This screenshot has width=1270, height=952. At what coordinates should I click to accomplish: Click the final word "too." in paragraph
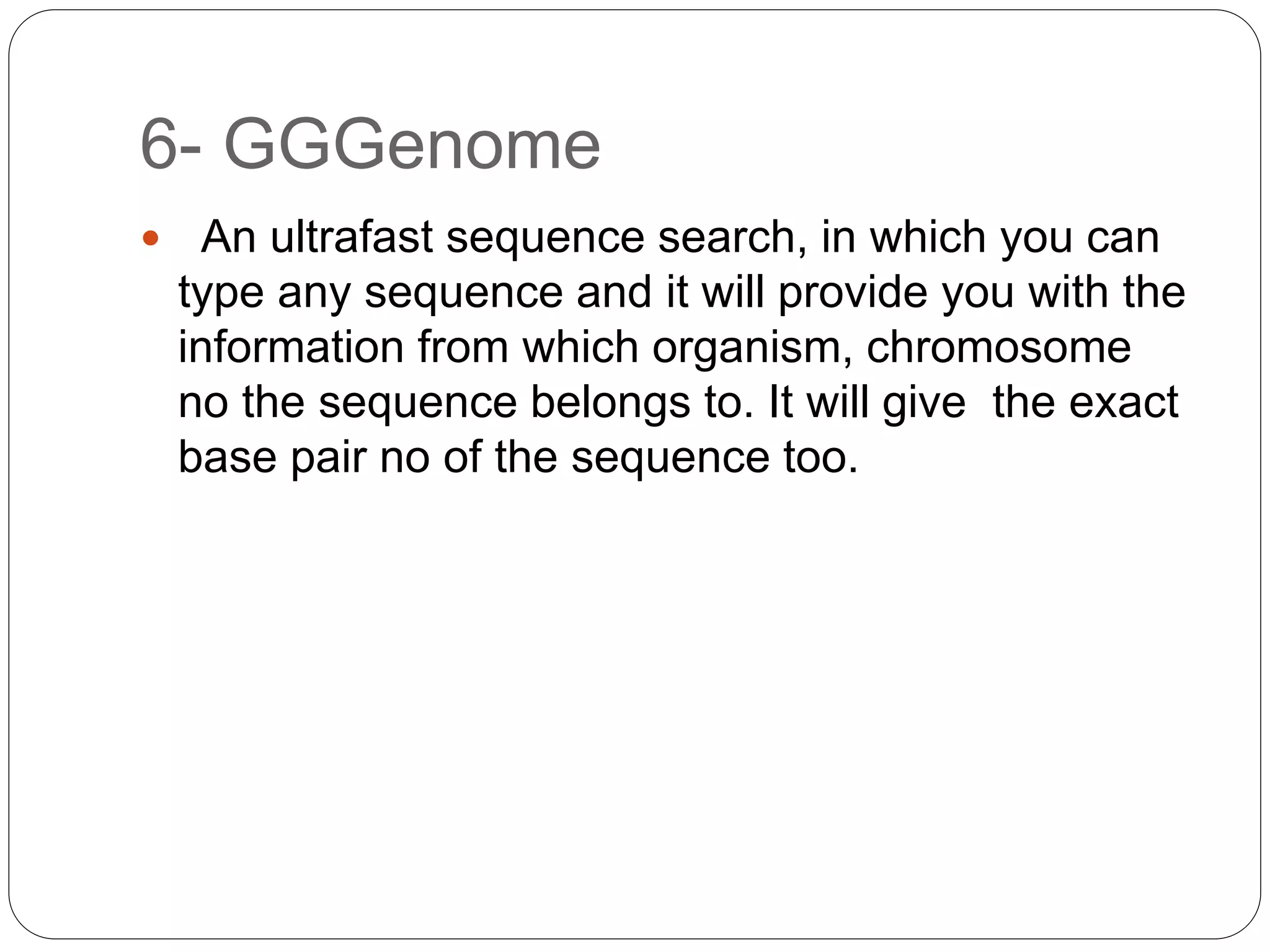point(821,457)
